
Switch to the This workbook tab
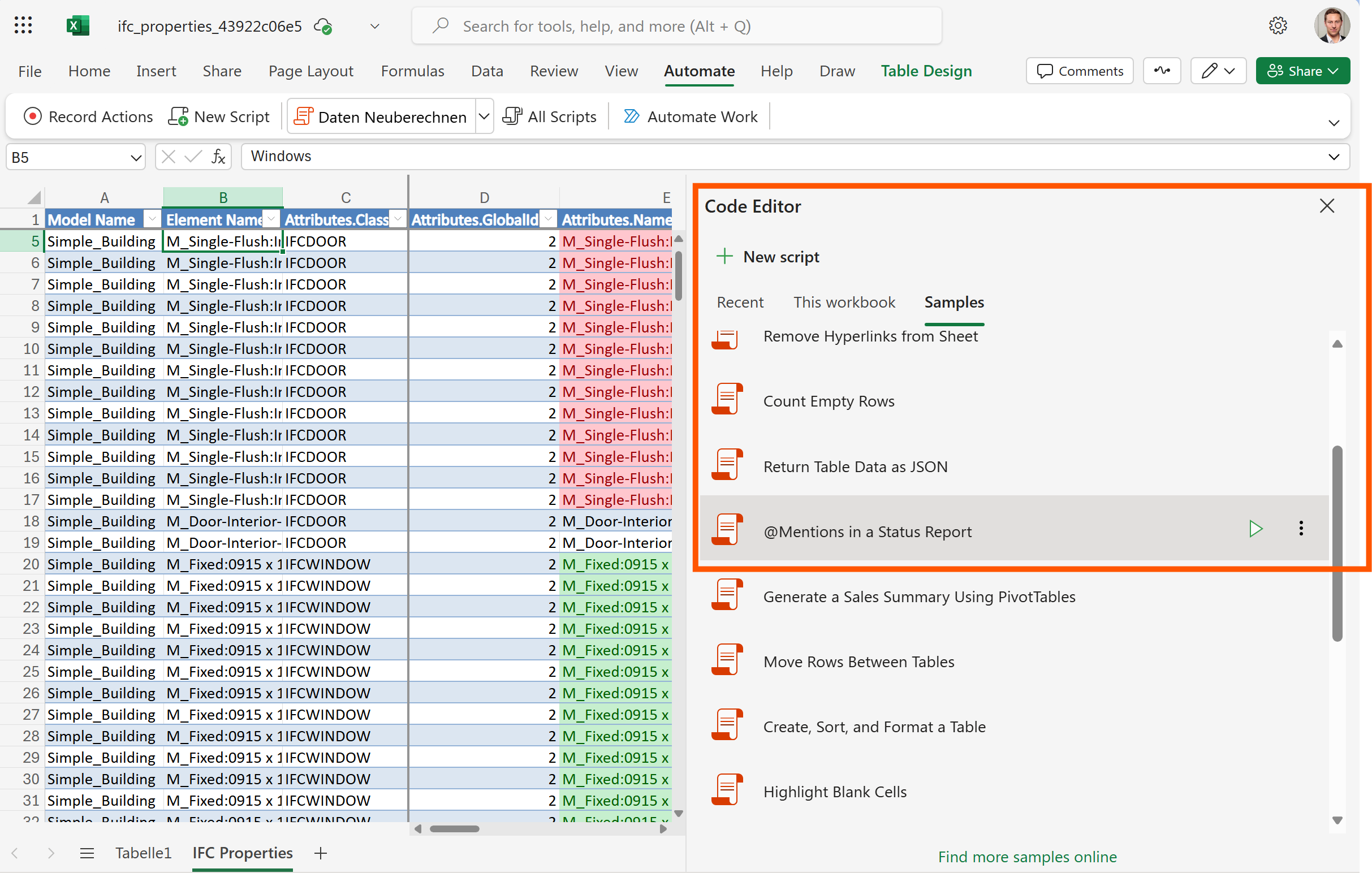[x=844, y=302]
